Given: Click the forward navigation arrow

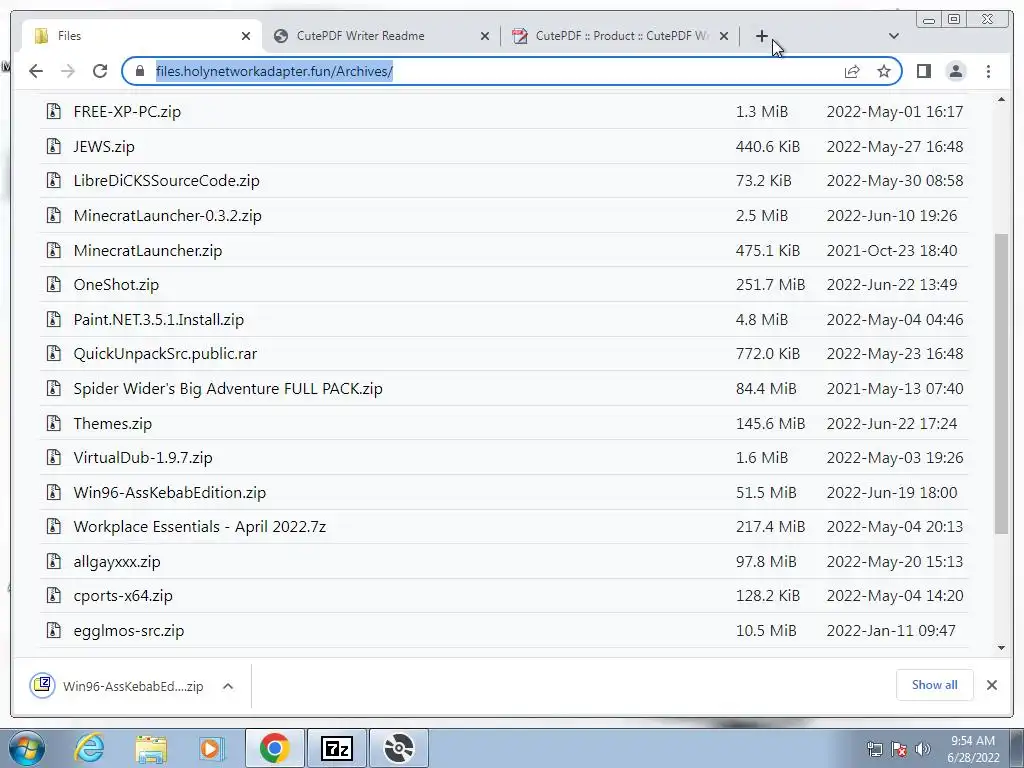Looking at the screenshot, I should 68,71.
